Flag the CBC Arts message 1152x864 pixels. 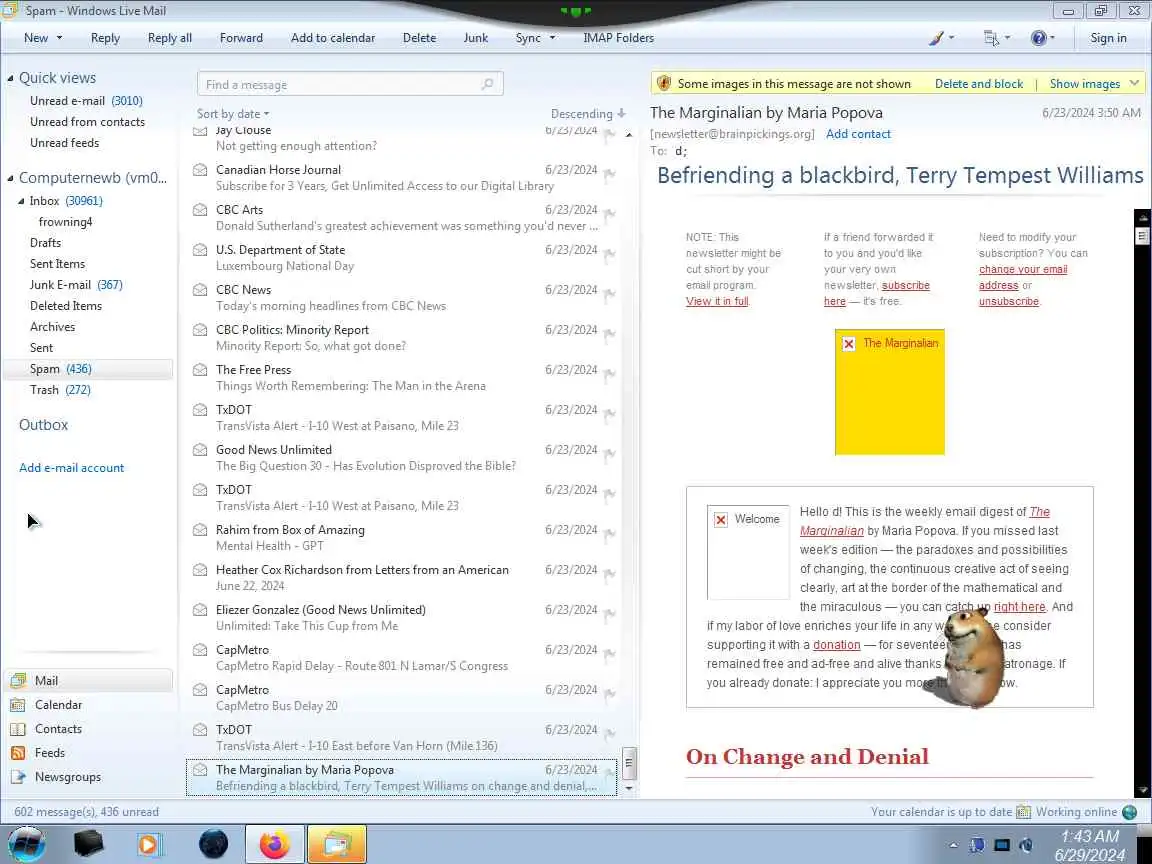(609, 214)
